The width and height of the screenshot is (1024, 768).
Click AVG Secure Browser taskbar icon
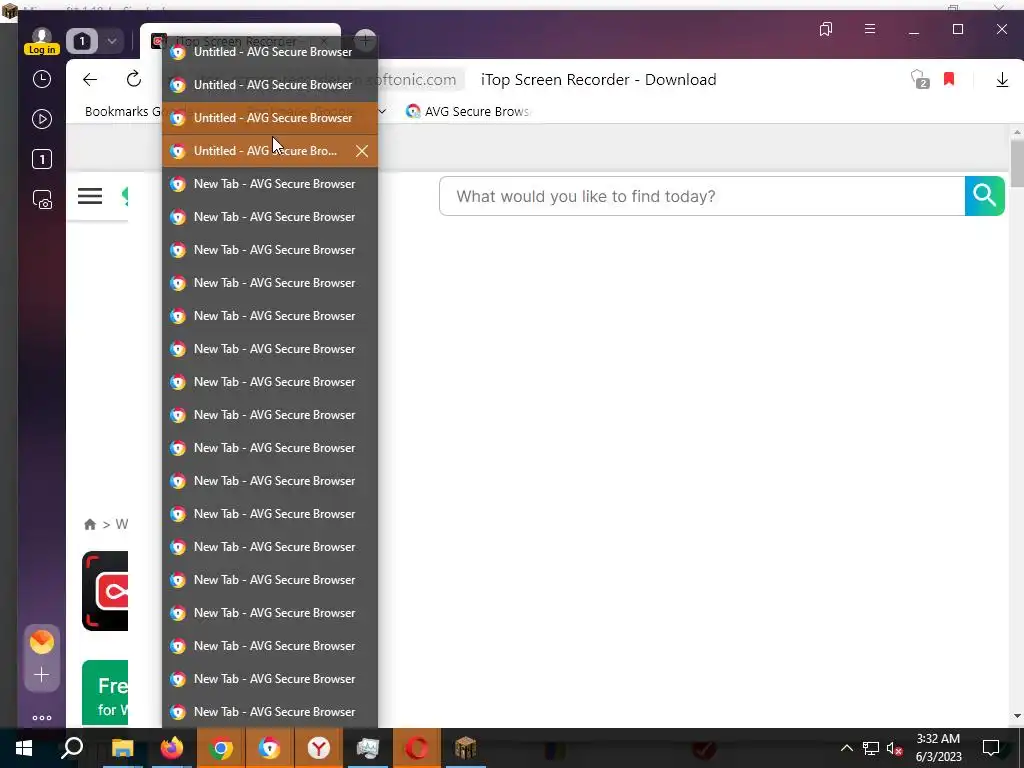(x=269, y=748)
